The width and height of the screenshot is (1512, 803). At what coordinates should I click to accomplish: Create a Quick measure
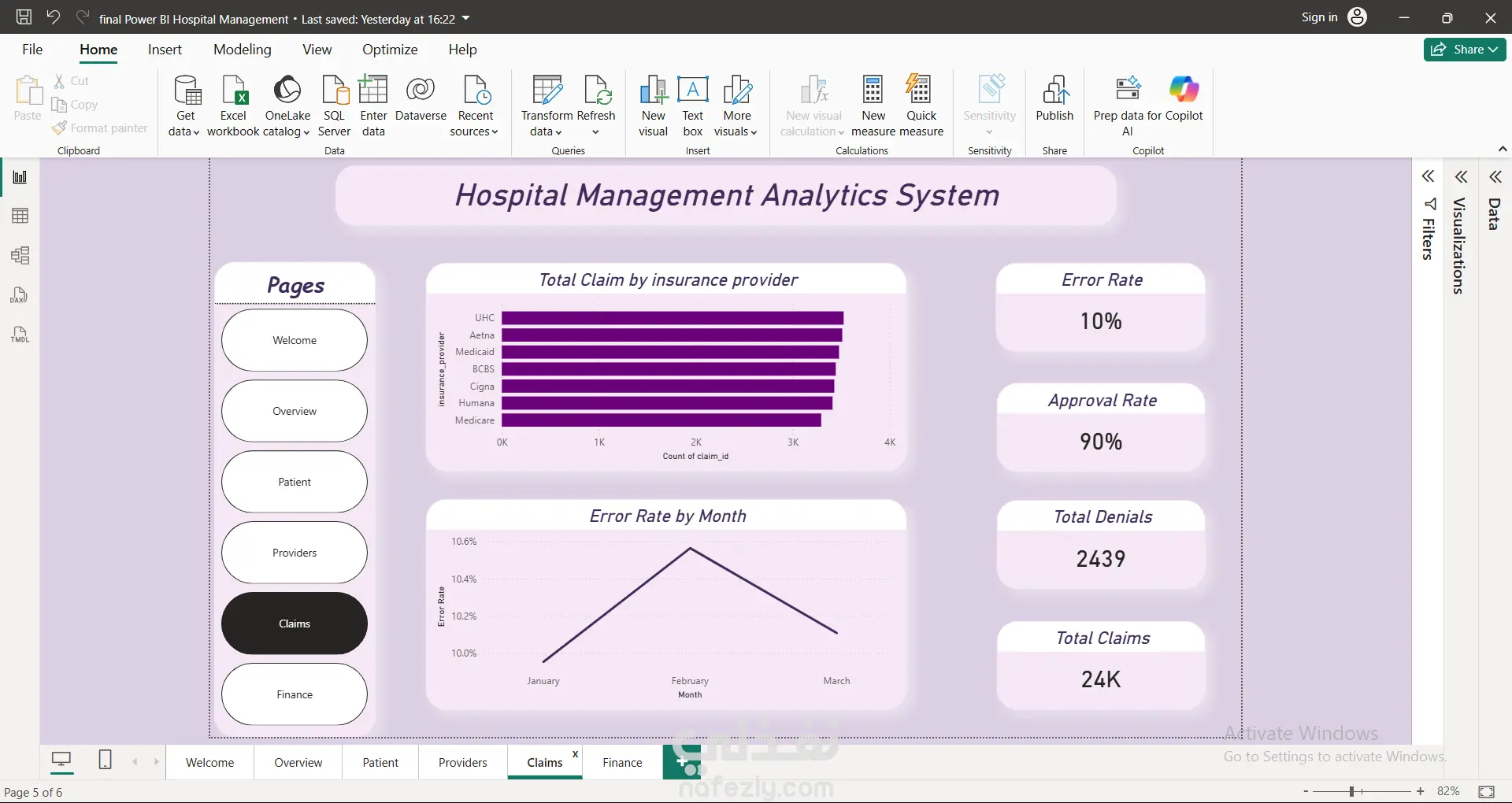921,106
